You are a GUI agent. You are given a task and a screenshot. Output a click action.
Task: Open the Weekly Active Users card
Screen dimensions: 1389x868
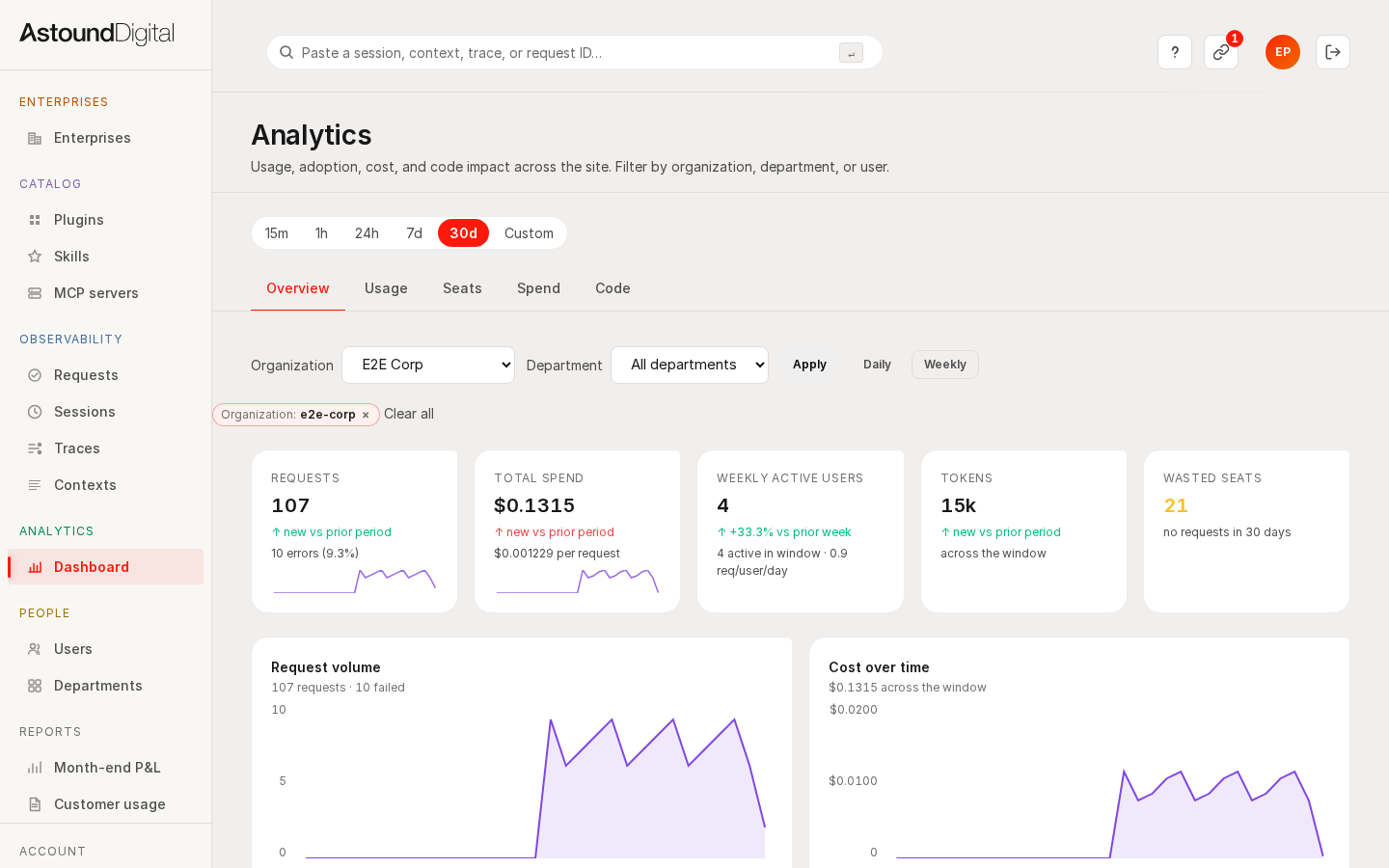(801, 531)
